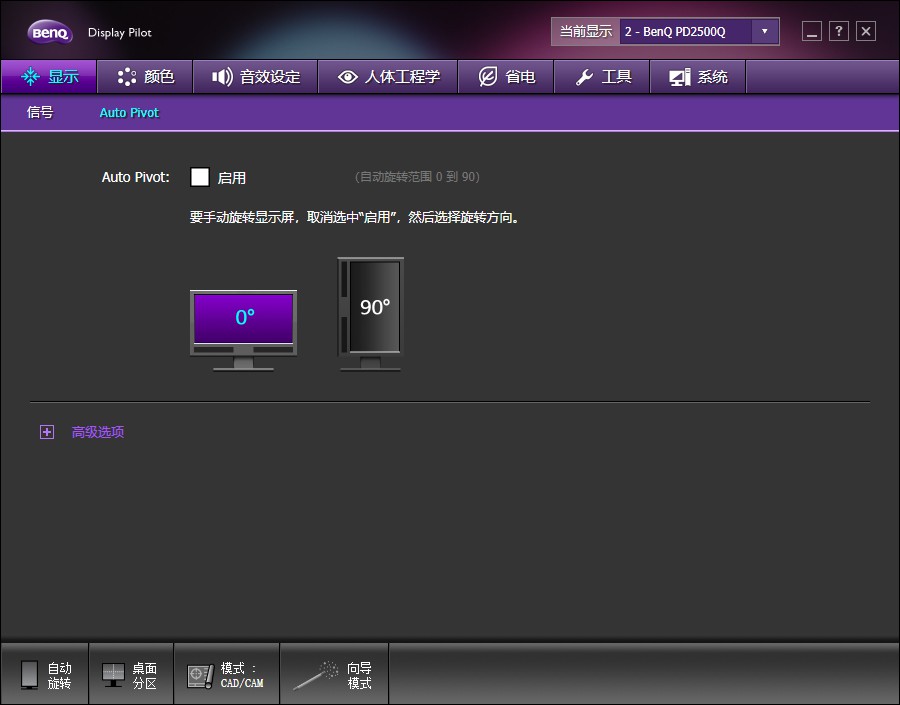Click the wrench icon on 工具

(x=584, y=77)
